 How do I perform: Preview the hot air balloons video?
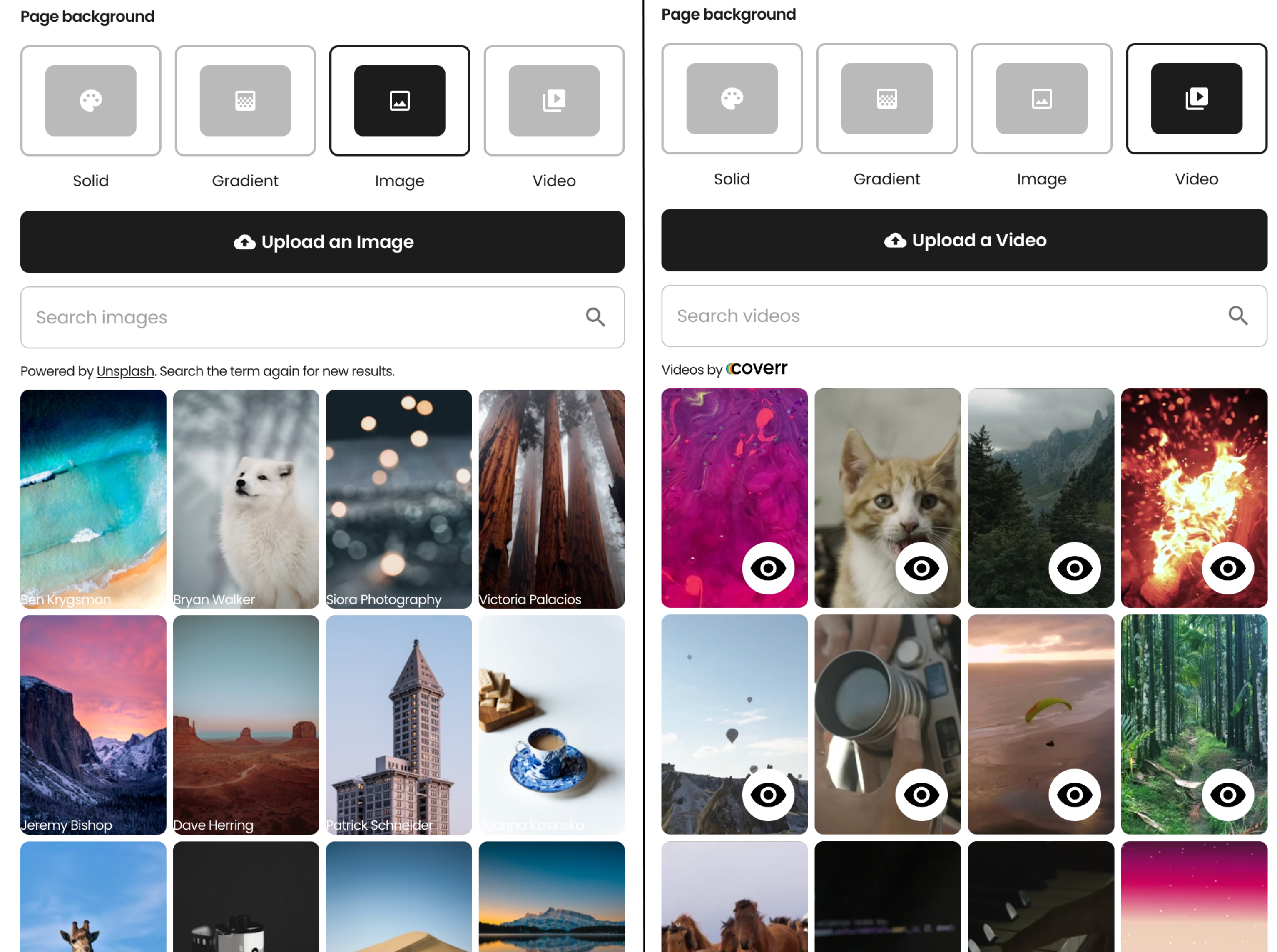click(768, 795)
